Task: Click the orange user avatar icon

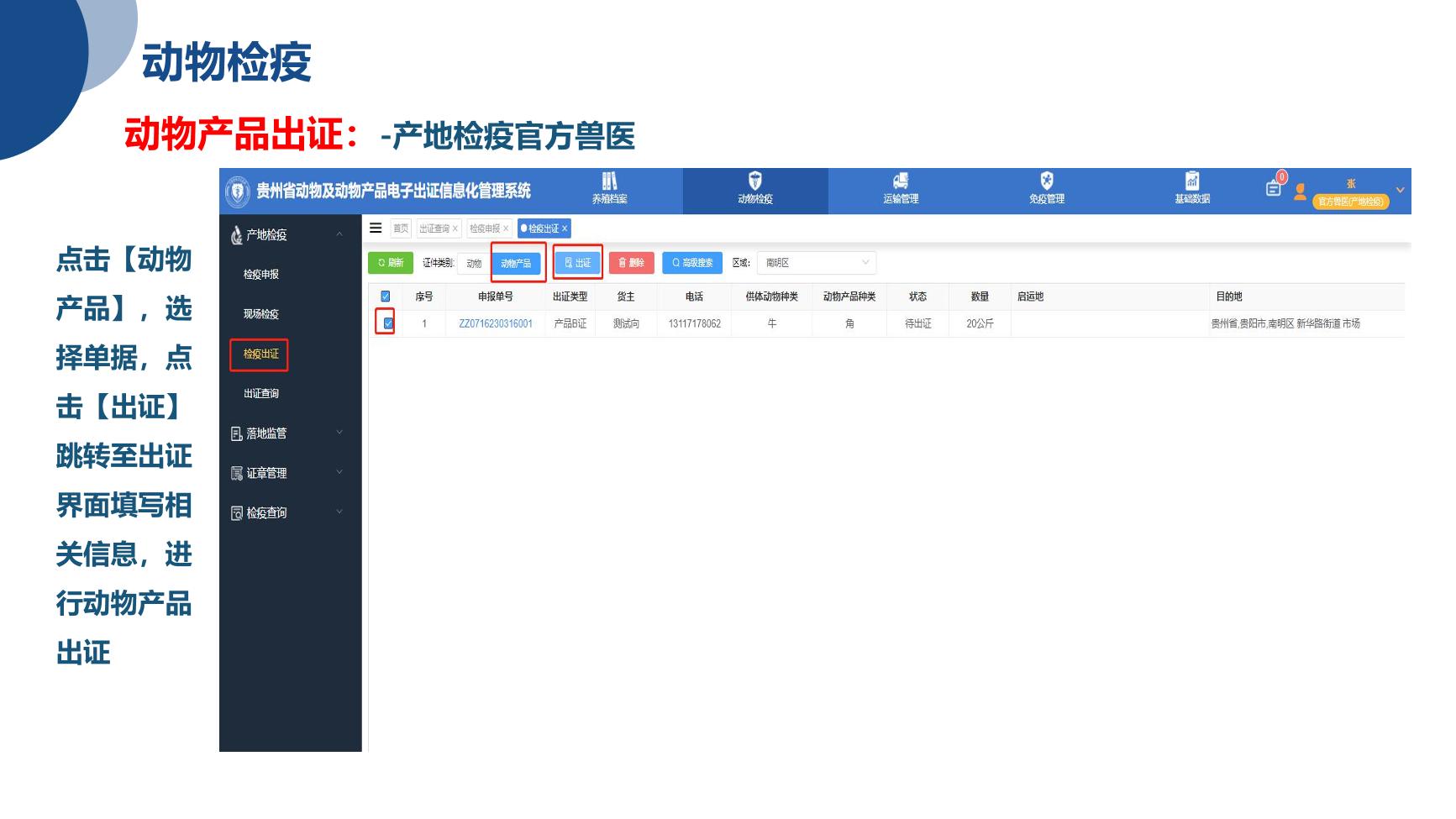Action: tap(1300, 192)
